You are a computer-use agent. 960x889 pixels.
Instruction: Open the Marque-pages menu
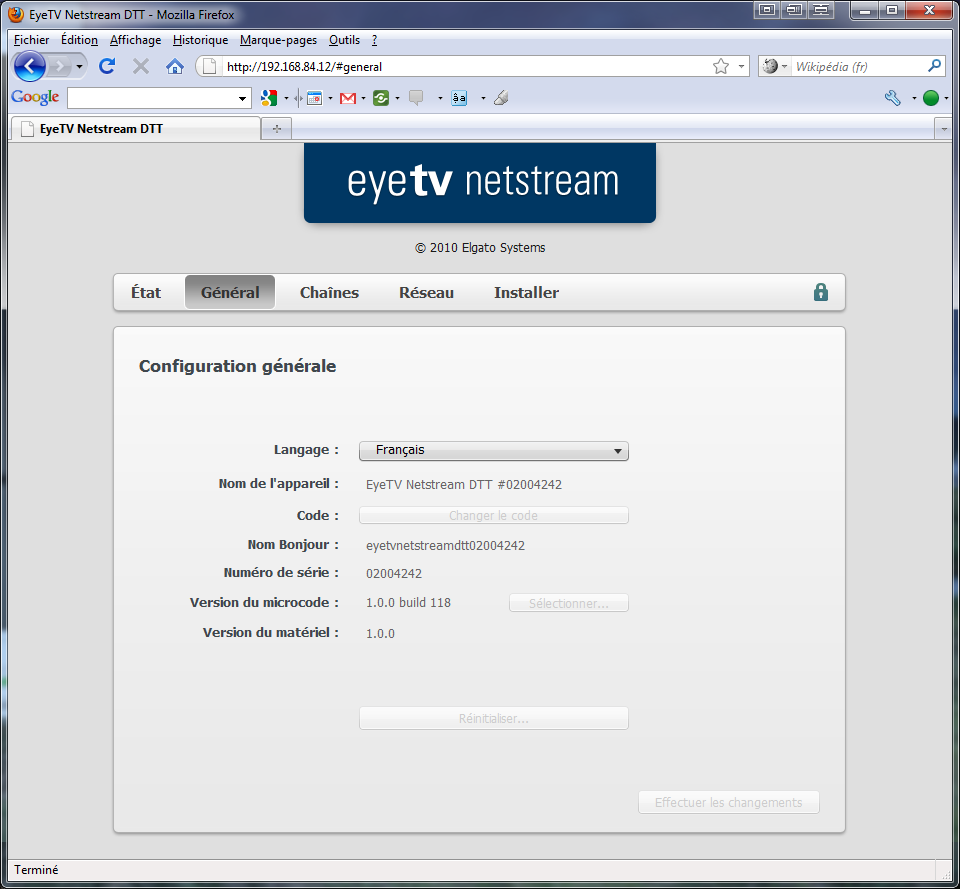279,40
